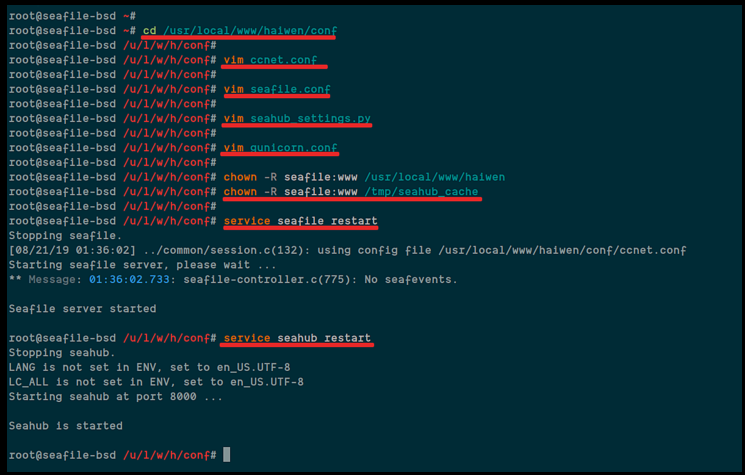Image resolution: width=745 pixels, height=475 pixels.
Task: Click the "Seahub is started" line
Action: [66, 425]
